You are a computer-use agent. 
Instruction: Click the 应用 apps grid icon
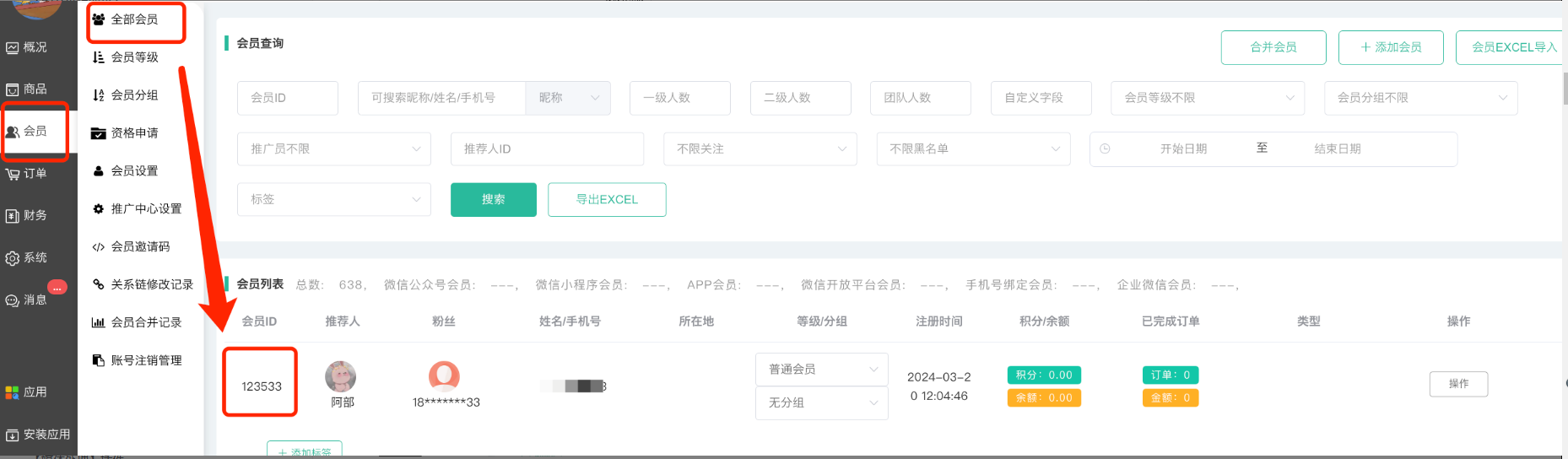pos(13,392)
